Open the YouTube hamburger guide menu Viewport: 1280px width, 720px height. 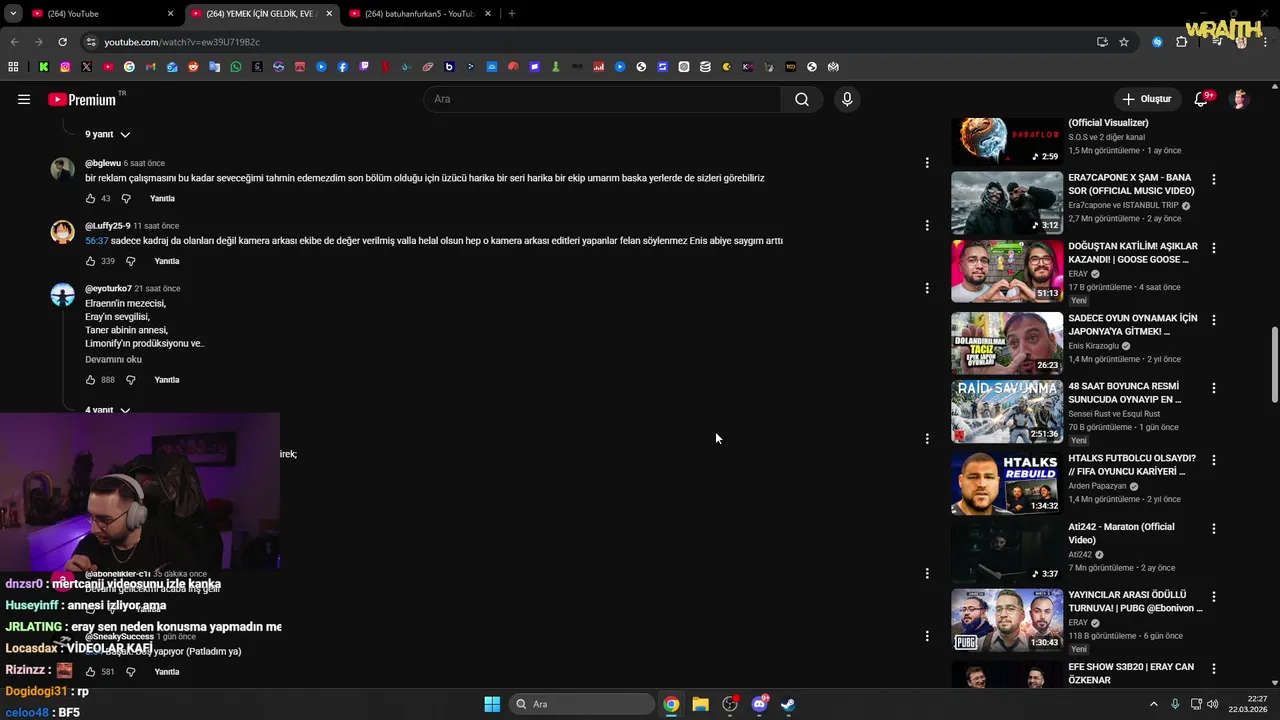click(x=24, y=99)
